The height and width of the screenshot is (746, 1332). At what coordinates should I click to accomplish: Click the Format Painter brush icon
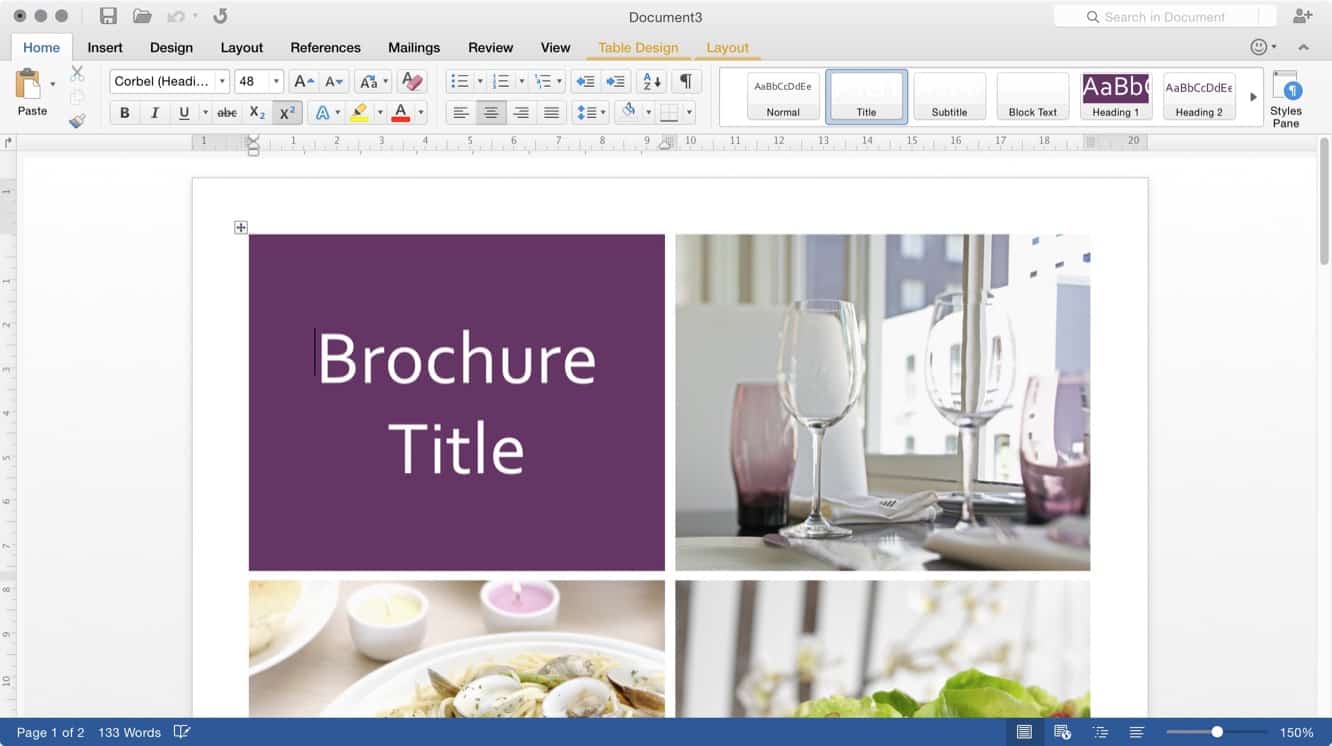point(77,121)
